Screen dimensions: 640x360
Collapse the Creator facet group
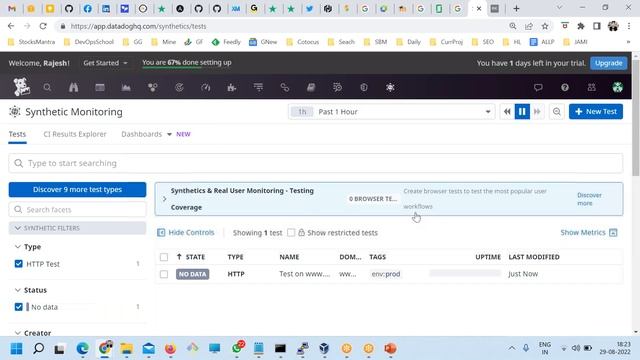[x=18, y=333]
